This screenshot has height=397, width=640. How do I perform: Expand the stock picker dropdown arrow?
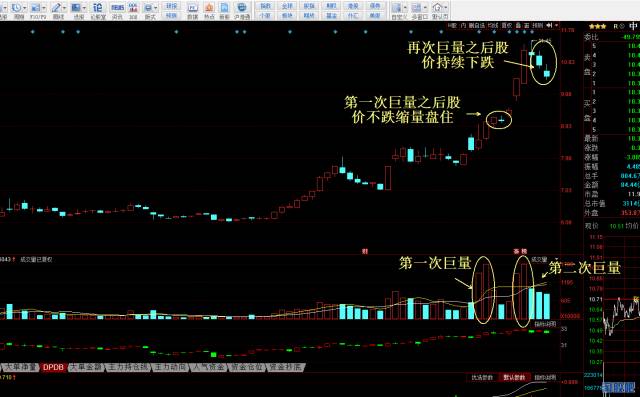tap(84, 8)
